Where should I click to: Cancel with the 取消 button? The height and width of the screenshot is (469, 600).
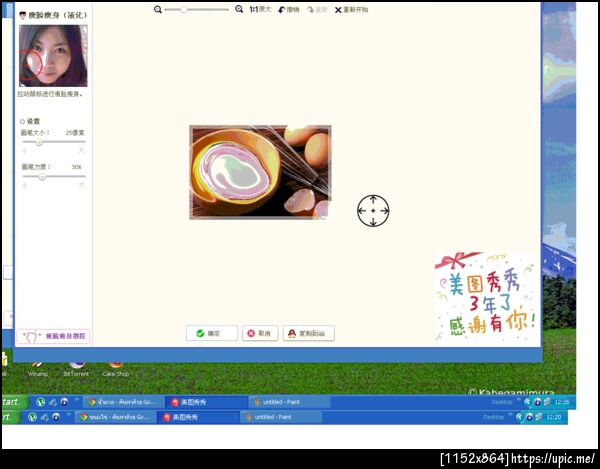260,333
